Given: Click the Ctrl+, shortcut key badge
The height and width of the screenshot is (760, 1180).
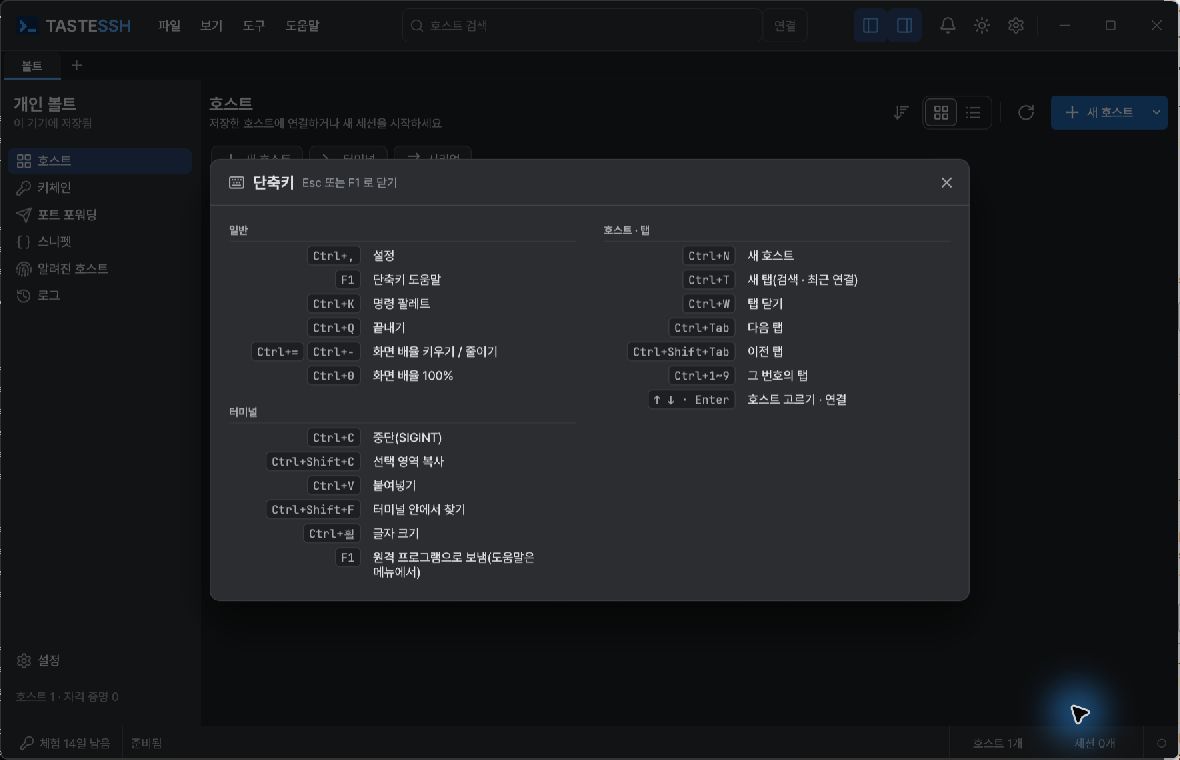Looking at the screenshot, I should [333, 256].
